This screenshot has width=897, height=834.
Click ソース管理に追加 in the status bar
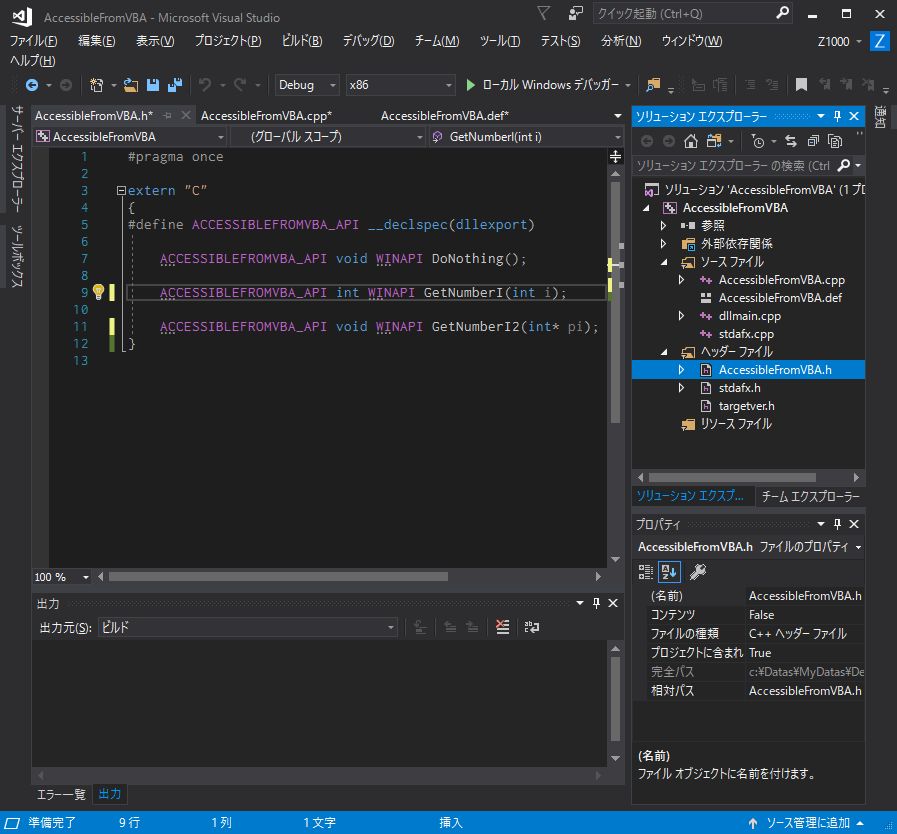[807, 823]
